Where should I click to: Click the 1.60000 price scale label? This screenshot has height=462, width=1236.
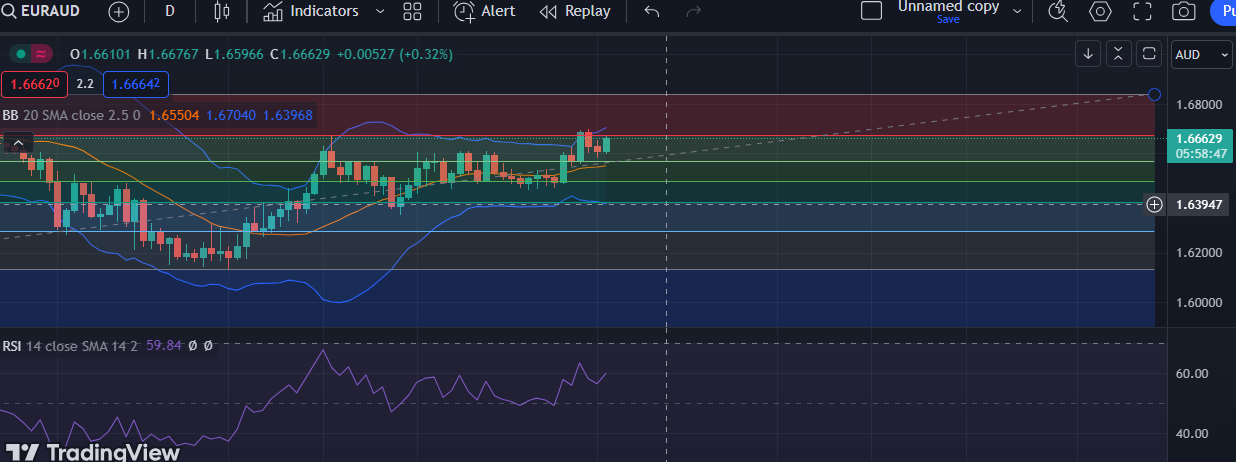pyautogui.click(x=1199, y=302)
